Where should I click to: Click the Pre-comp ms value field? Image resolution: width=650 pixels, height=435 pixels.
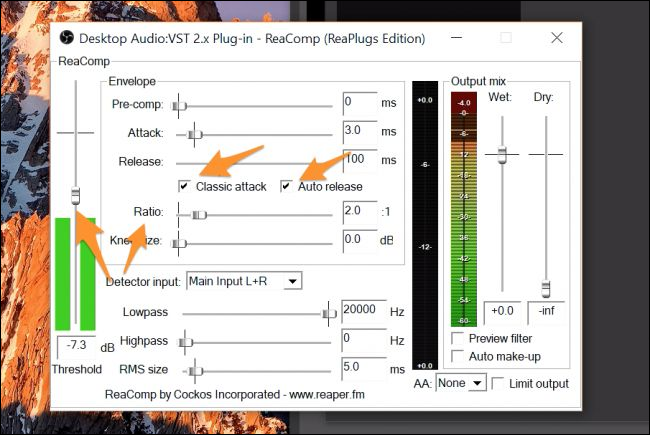360,103
